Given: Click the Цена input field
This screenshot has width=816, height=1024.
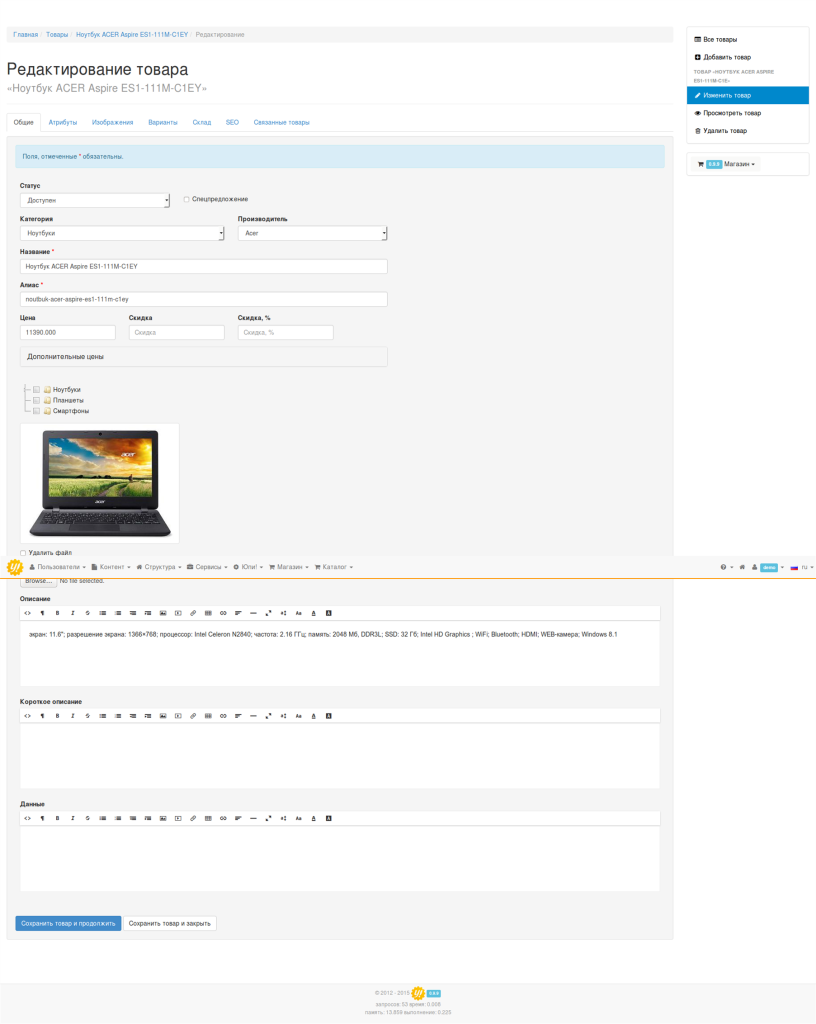Looking at the screenshot, I should point(68,332).
